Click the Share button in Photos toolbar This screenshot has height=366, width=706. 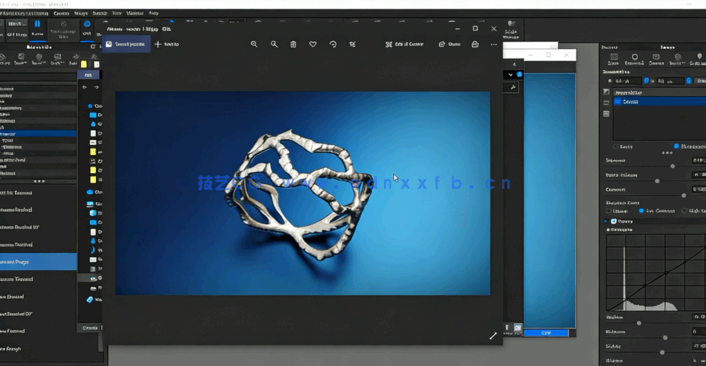click(x=449, y=44)
